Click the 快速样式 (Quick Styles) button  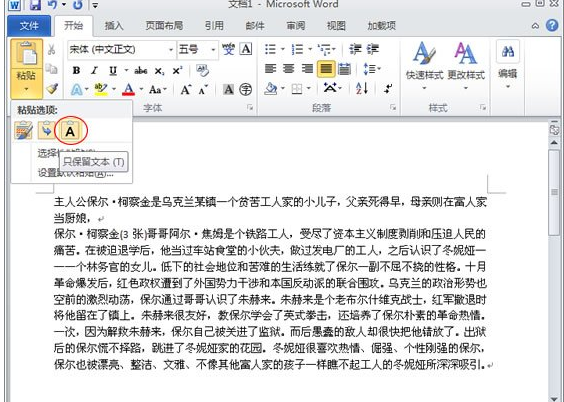point(424,67)
